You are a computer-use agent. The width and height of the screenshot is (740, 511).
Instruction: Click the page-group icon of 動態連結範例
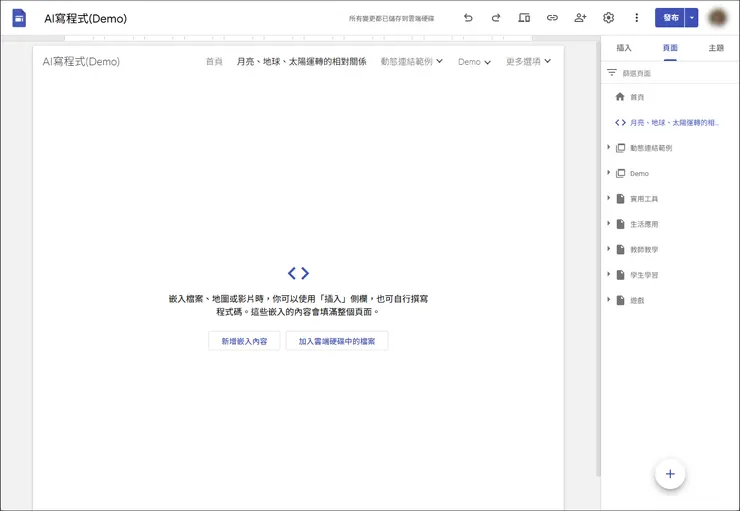click(x=620, y=148)
